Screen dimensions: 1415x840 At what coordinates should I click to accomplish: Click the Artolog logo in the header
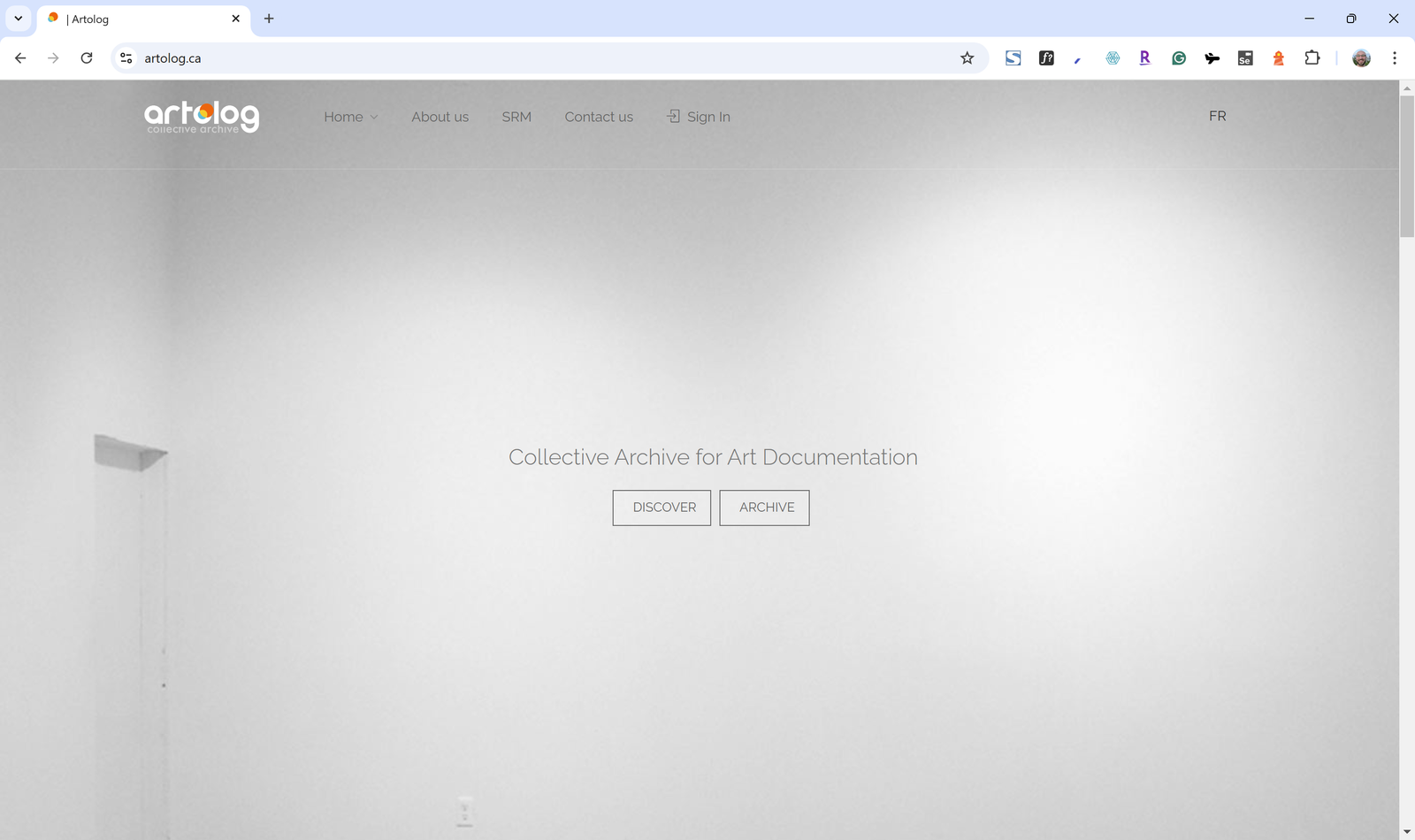coord(202,117)
